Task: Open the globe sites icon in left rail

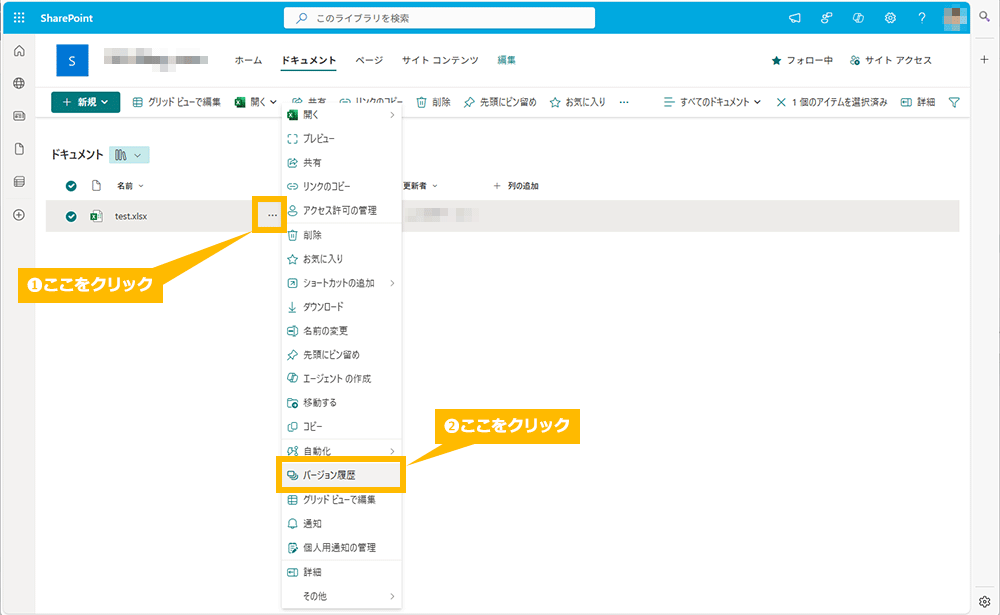Action: pos(19,84)
